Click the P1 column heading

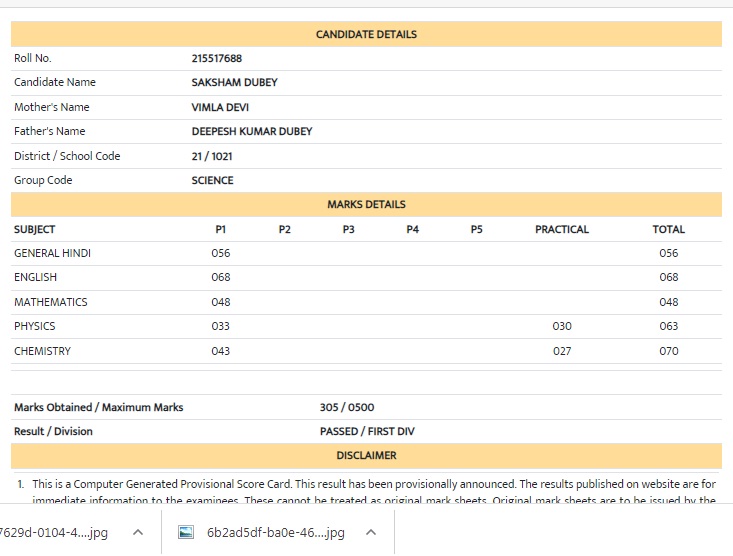[x=221, y=230]
